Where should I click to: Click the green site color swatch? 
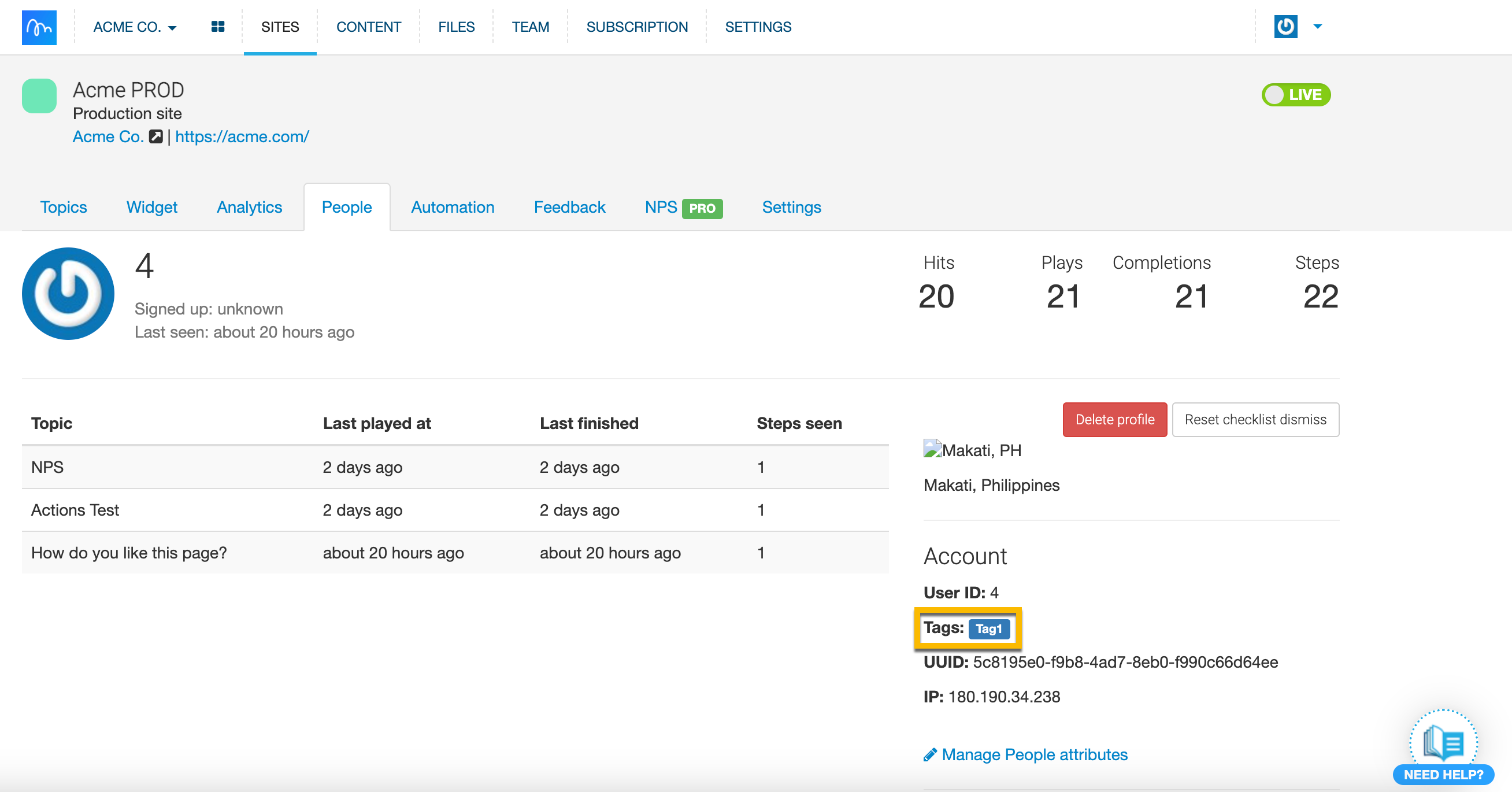pos(39,96)
